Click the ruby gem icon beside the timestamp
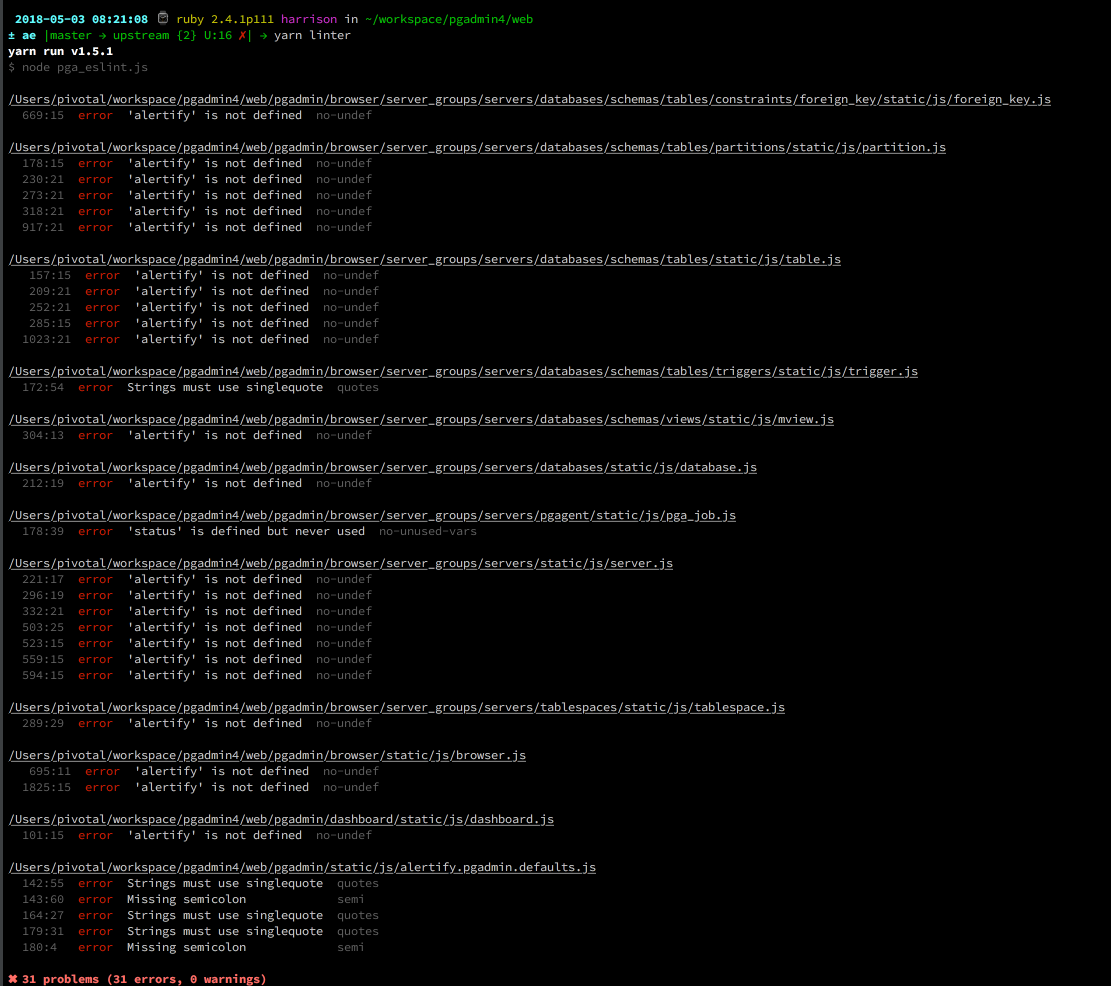This screenshot has width=1111, height=986. click(163, 19)
